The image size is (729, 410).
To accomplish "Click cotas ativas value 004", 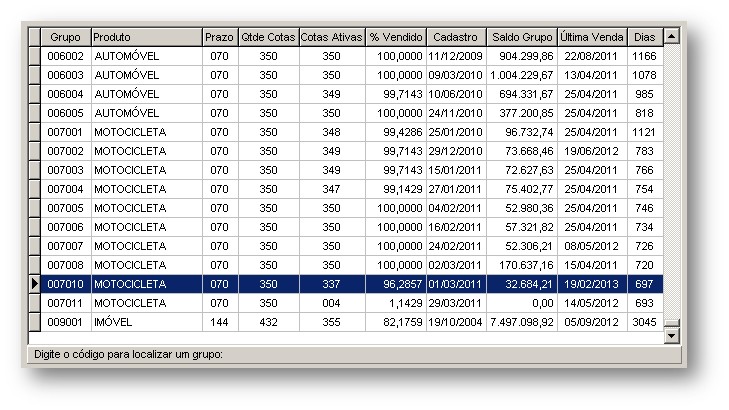I will coord(332,304).
